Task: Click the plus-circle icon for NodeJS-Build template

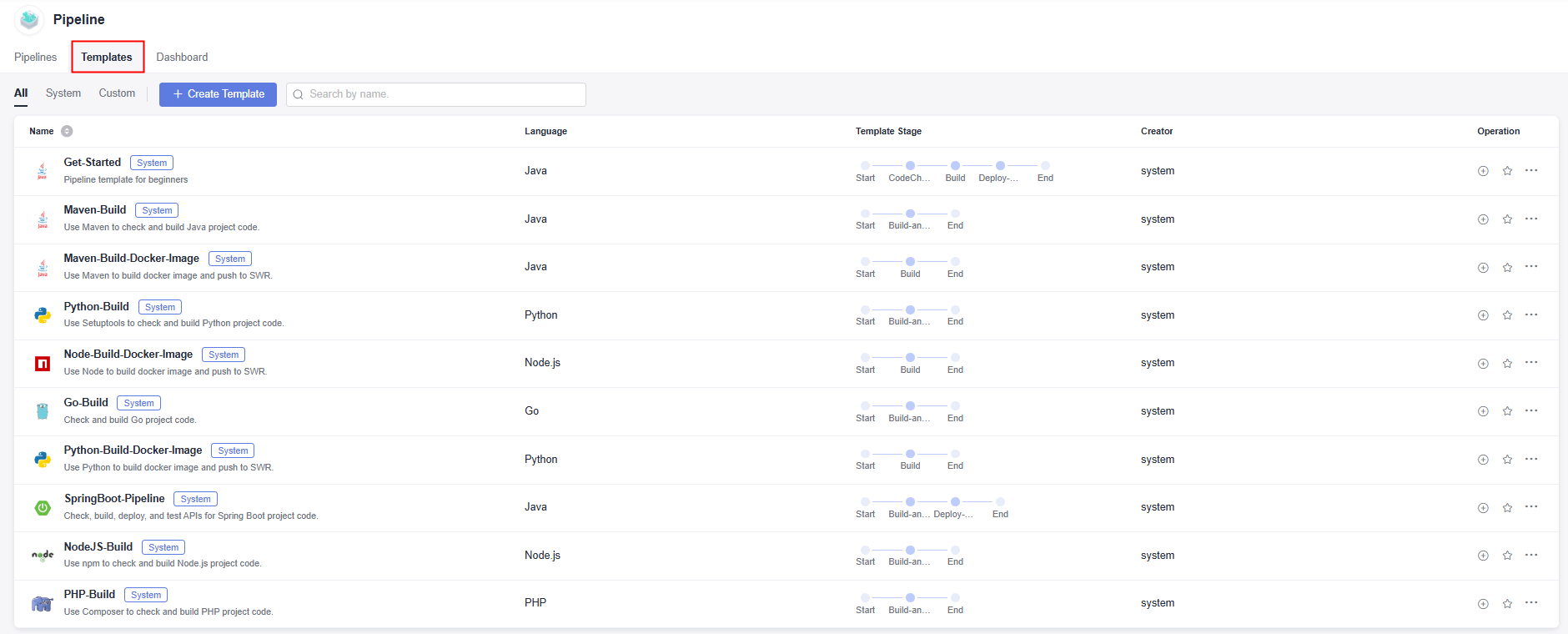Action: coord(1483,556)
